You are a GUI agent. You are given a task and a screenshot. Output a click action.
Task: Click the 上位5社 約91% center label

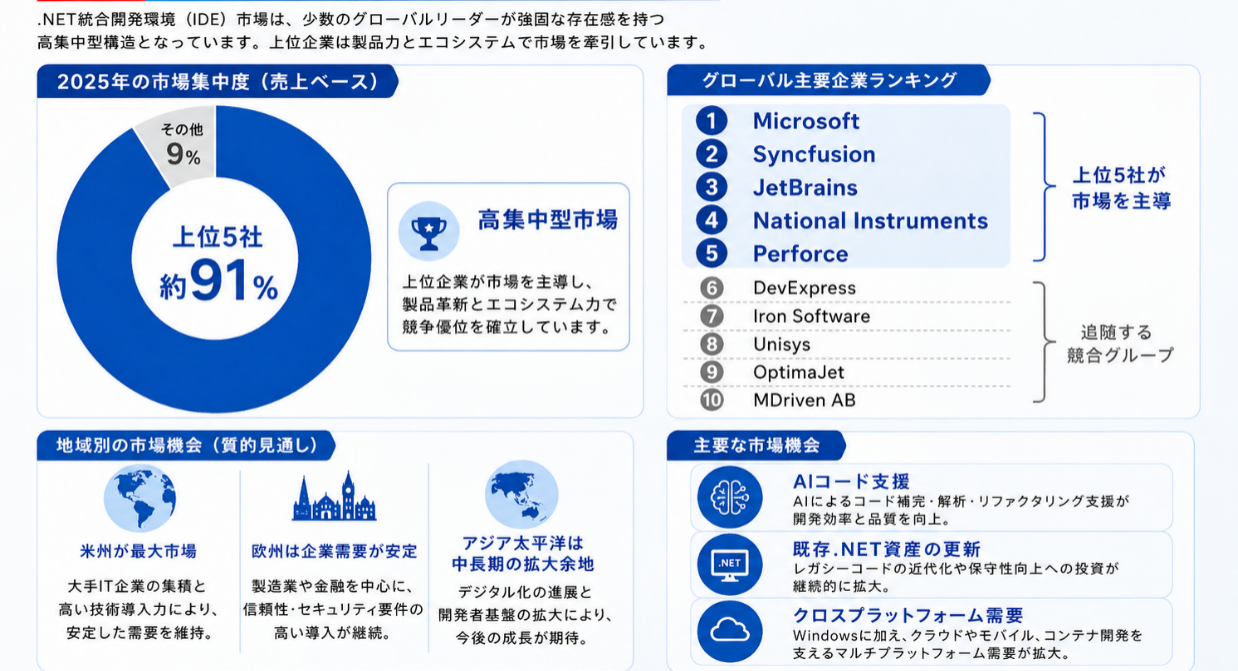coord(218,263)
